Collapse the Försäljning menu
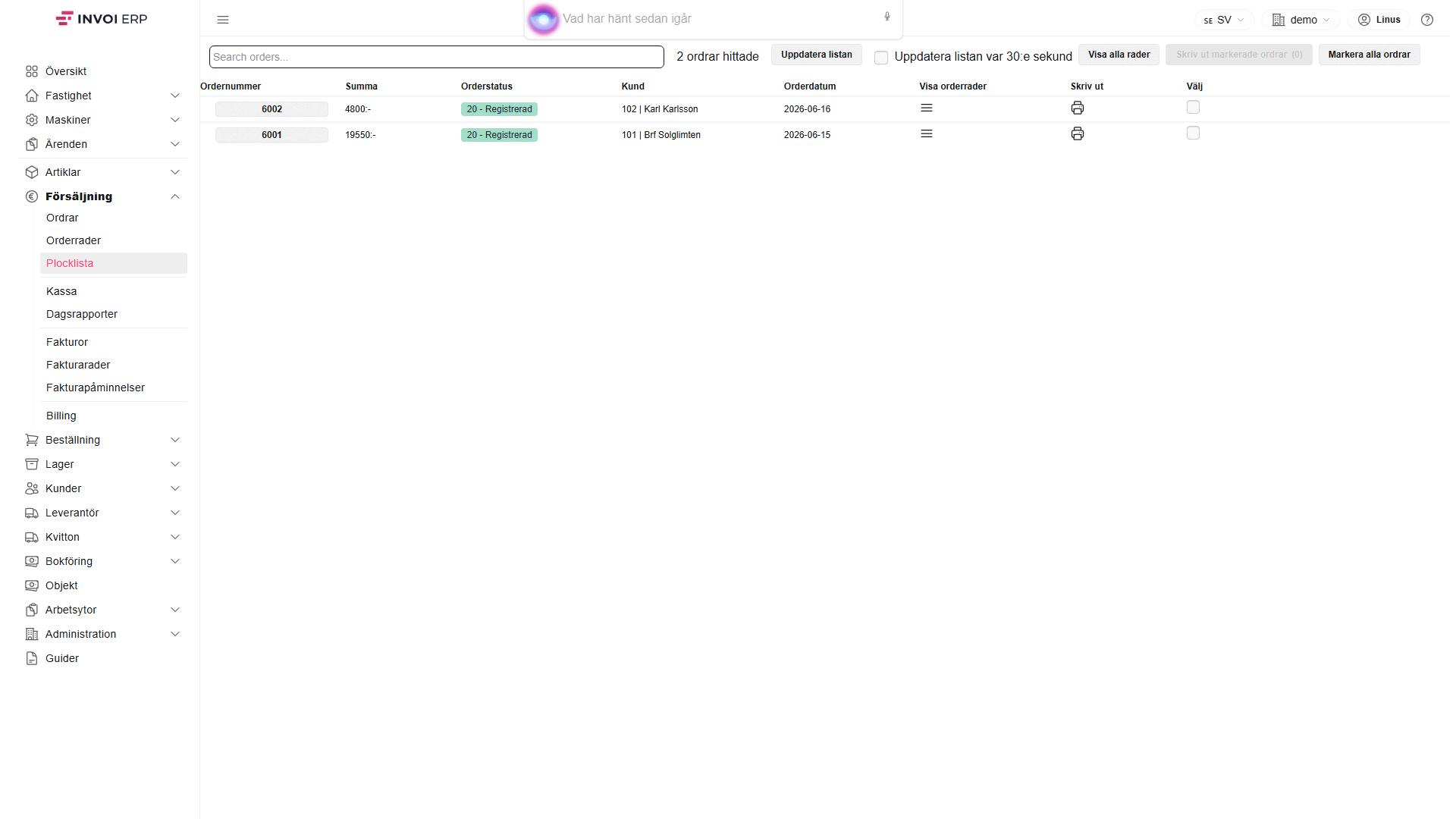Image resolution: width=1456 pixels, height=819 pixels. [x=103, y=196]
